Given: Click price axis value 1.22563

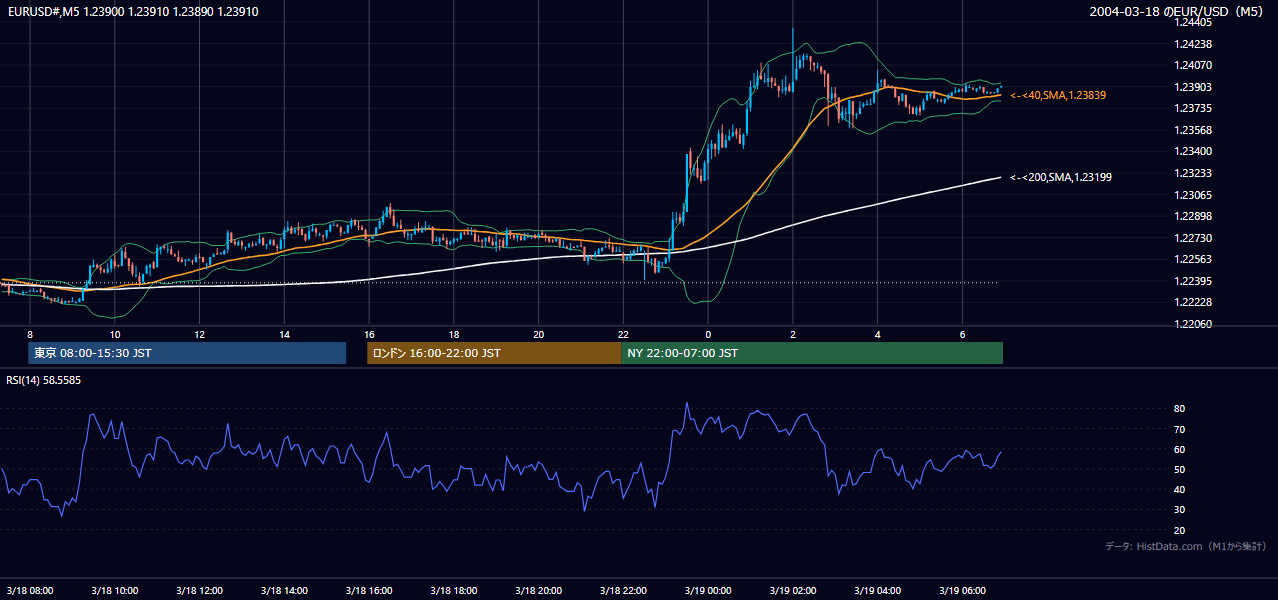Looking at the screenshot, I should (x=1192, y=259).
